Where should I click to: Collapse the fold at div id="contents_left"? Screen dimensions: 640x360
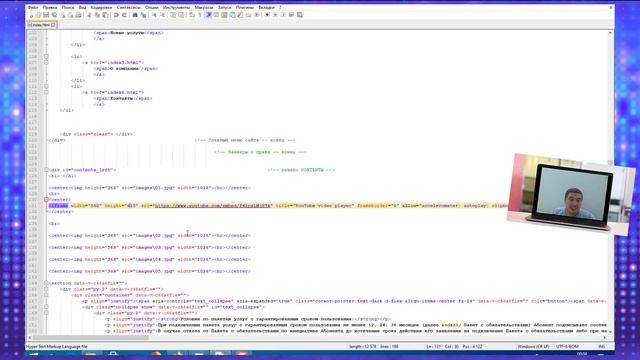tap(46, 170)
